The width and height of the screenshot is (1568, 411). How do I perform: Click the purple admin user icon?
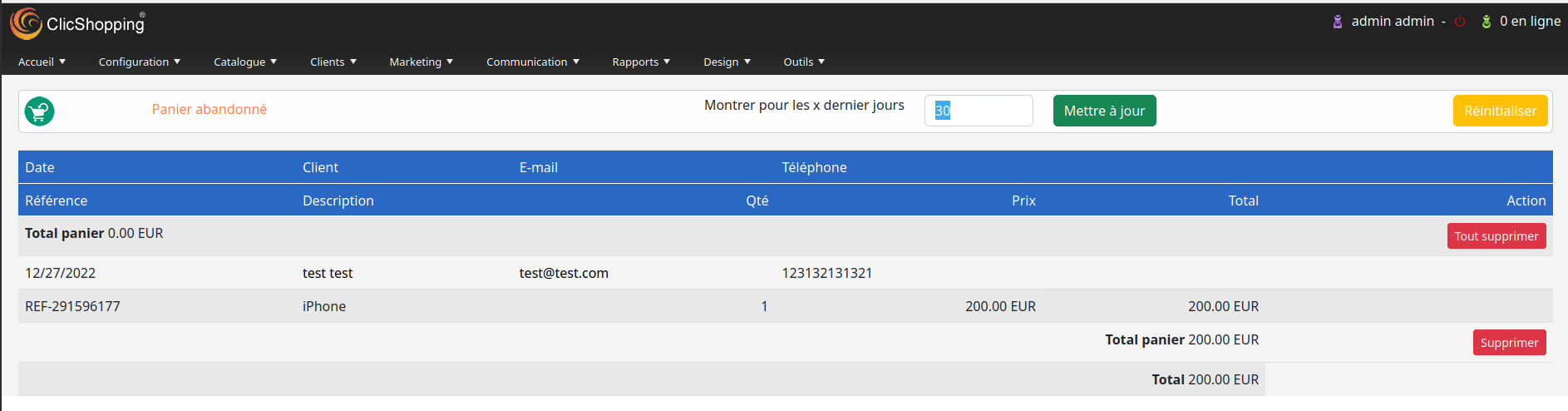[x=1338, y=22]
